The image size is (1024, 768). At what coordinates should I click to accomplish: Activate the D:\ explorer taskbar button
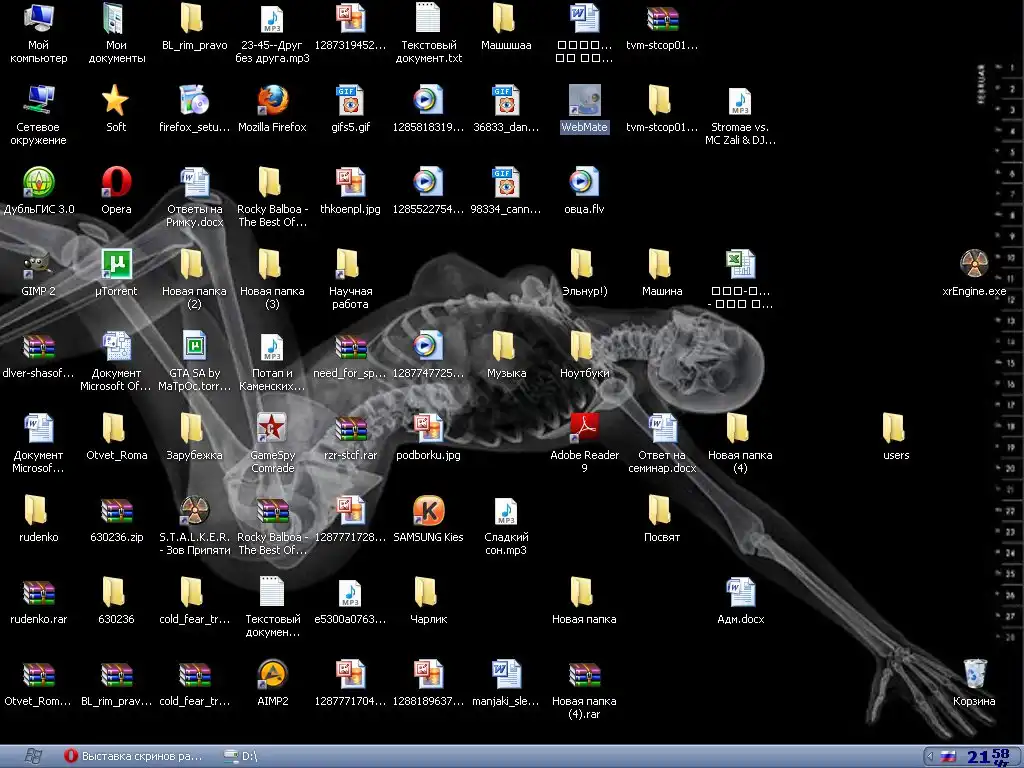(242, 756)
